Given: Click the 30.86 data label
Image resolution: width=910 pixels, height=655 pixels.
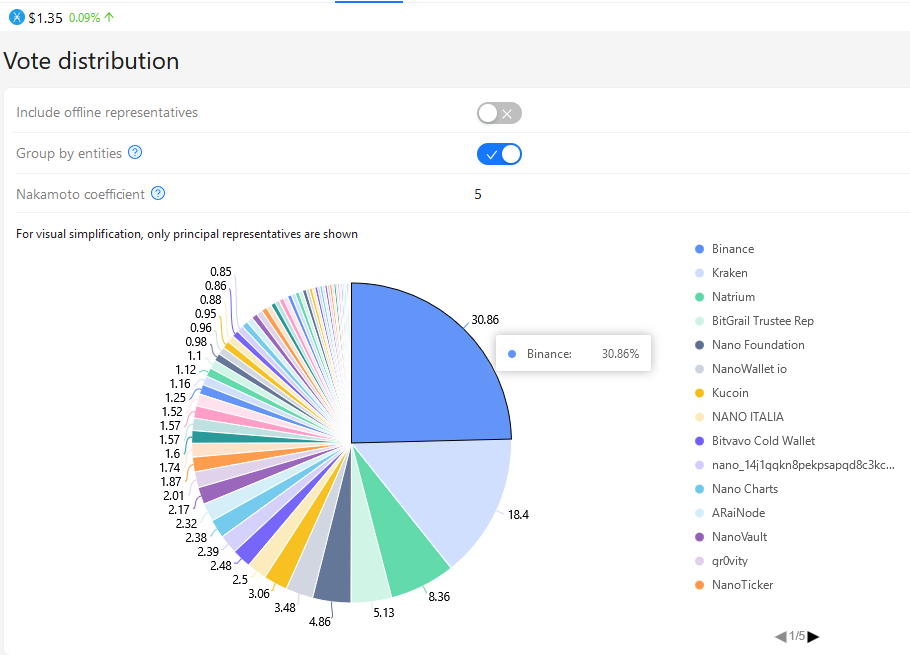Looking at the screenshot, I should pyautogui.click(x=485, y=320).
